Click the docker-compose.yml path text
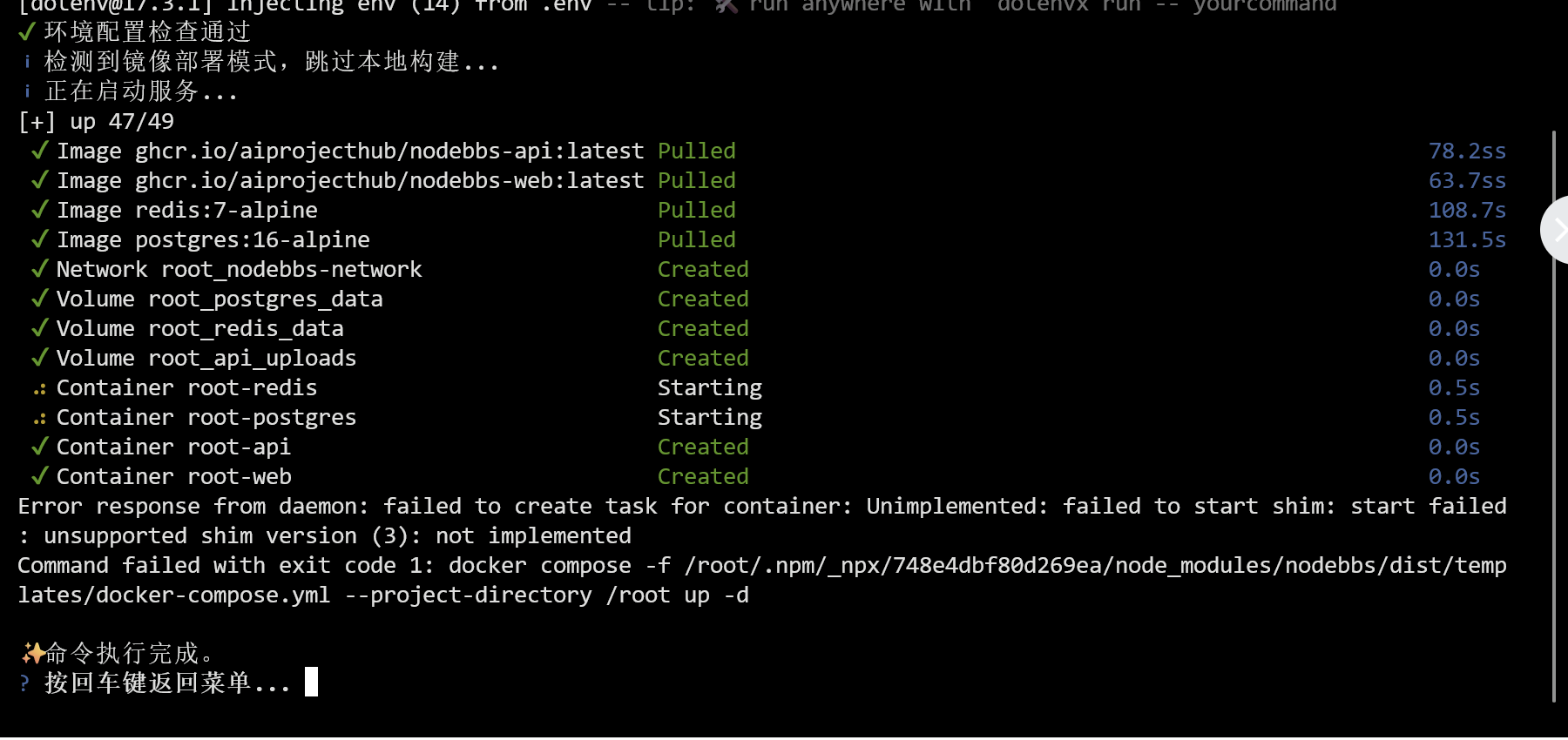Image resolution: width=1568 pixels, height=740 pixels. 173,595
